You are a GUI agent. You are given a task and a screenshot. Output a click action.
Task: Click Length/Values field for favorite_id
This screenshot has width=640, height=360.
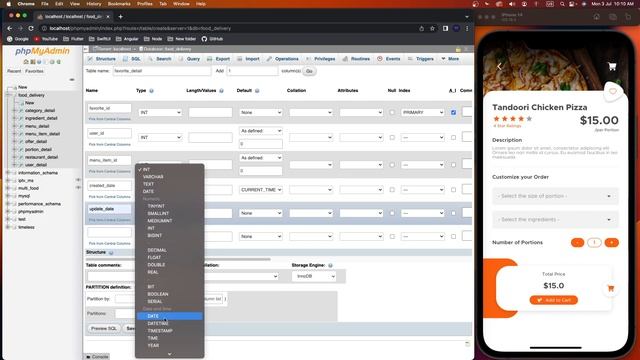(x=210, y=112)
